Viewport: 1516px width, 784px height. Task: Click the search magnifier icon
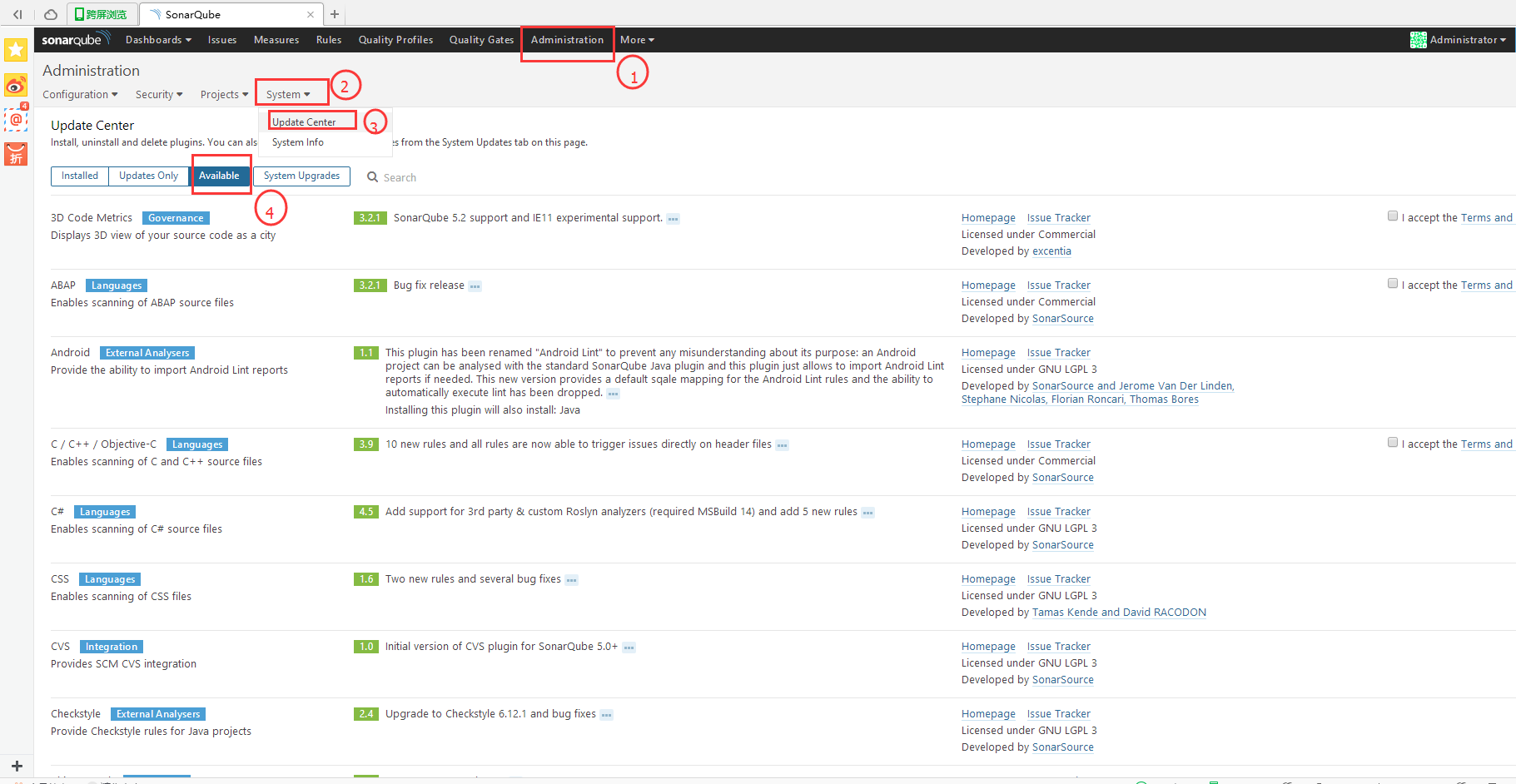point(373,177)
